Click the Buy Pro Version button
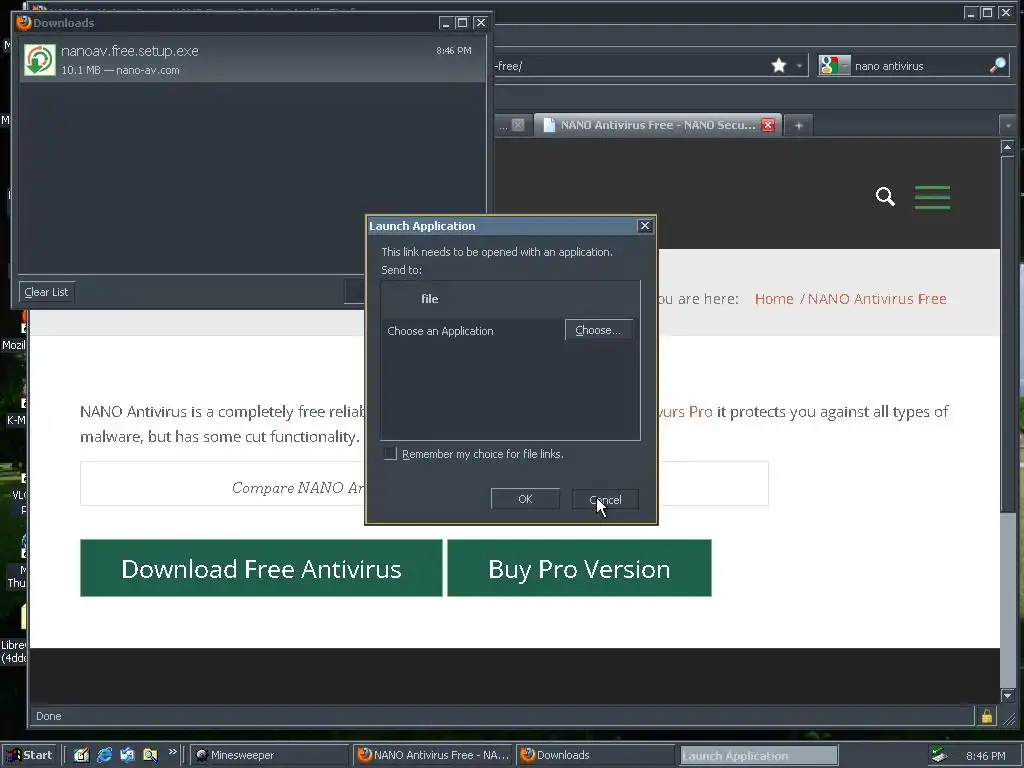This screenshot has width=1024, height=768. [x=579, y=568]
